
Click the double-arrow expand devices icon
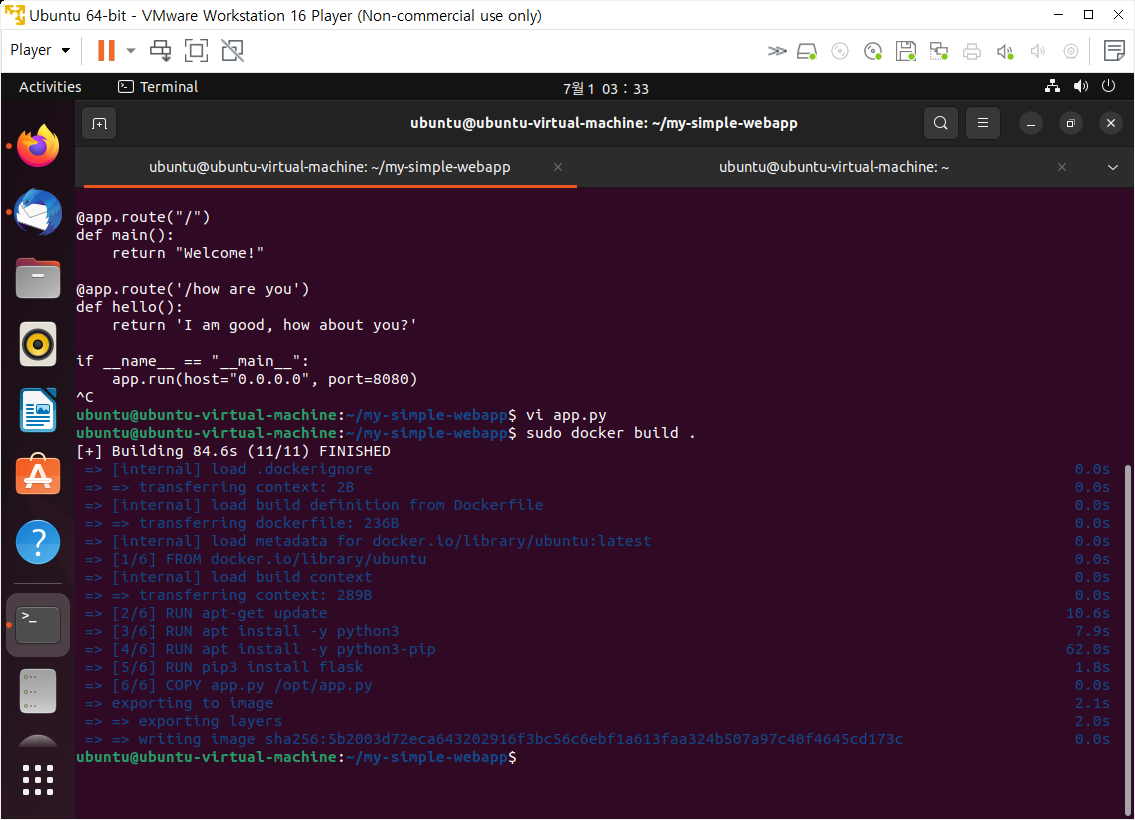click(777, 51)
